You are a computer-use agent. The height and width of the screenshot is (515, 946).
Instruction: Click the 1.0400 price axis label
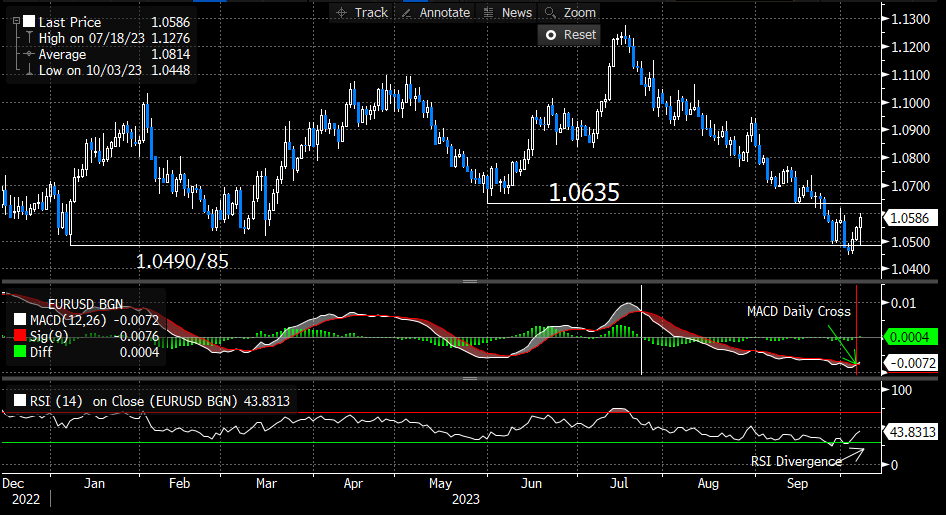click(x=910, y=270)
